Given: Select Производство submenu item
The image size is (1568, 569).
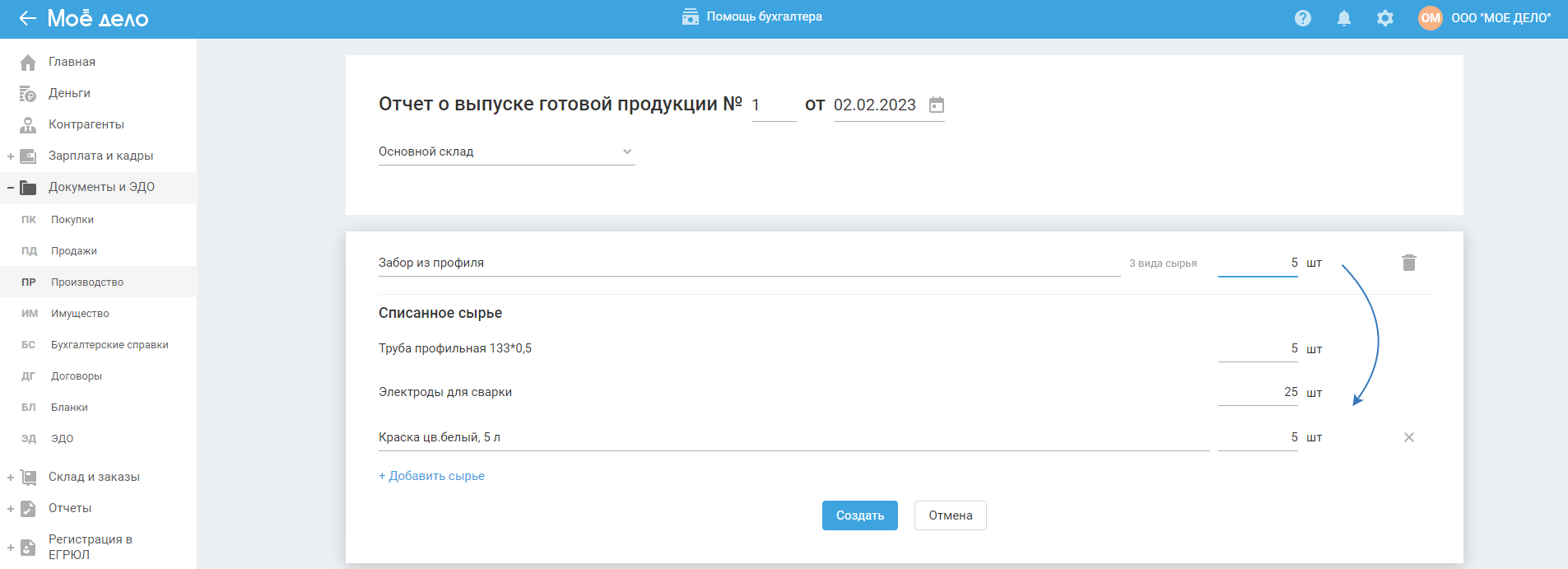Looking at the screenshot, I should [x=98, y=282].
